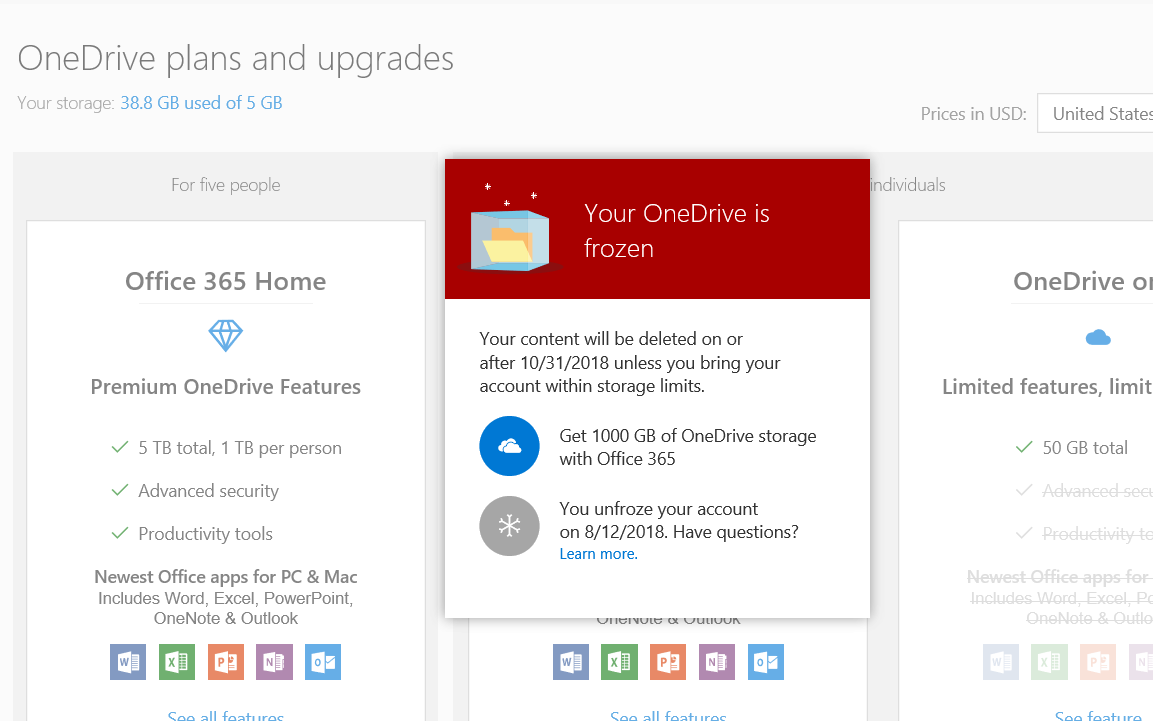Click Productivity tools feature in Office 365 Home
The height and width of the screenshot is (721, 1153).
[205, 534]
